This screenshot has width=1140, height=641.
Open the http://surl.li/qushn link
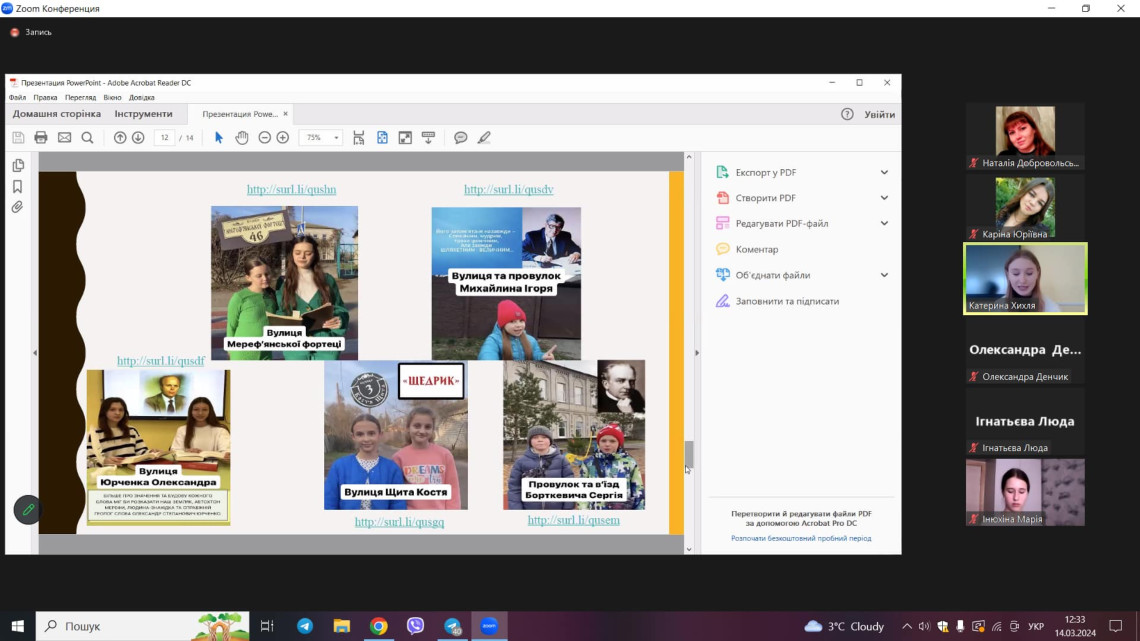click(292, 189)
